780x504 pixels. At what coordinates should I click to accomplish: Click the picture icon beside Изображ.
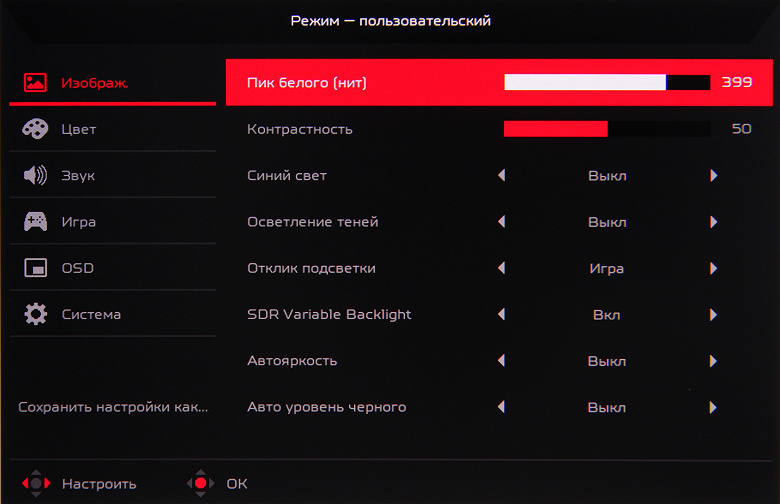[36, 83]
